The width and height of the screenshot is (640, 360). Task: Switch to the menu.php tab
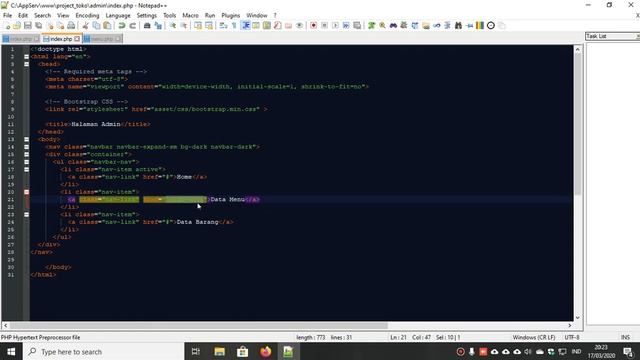(x=102, y=39)
